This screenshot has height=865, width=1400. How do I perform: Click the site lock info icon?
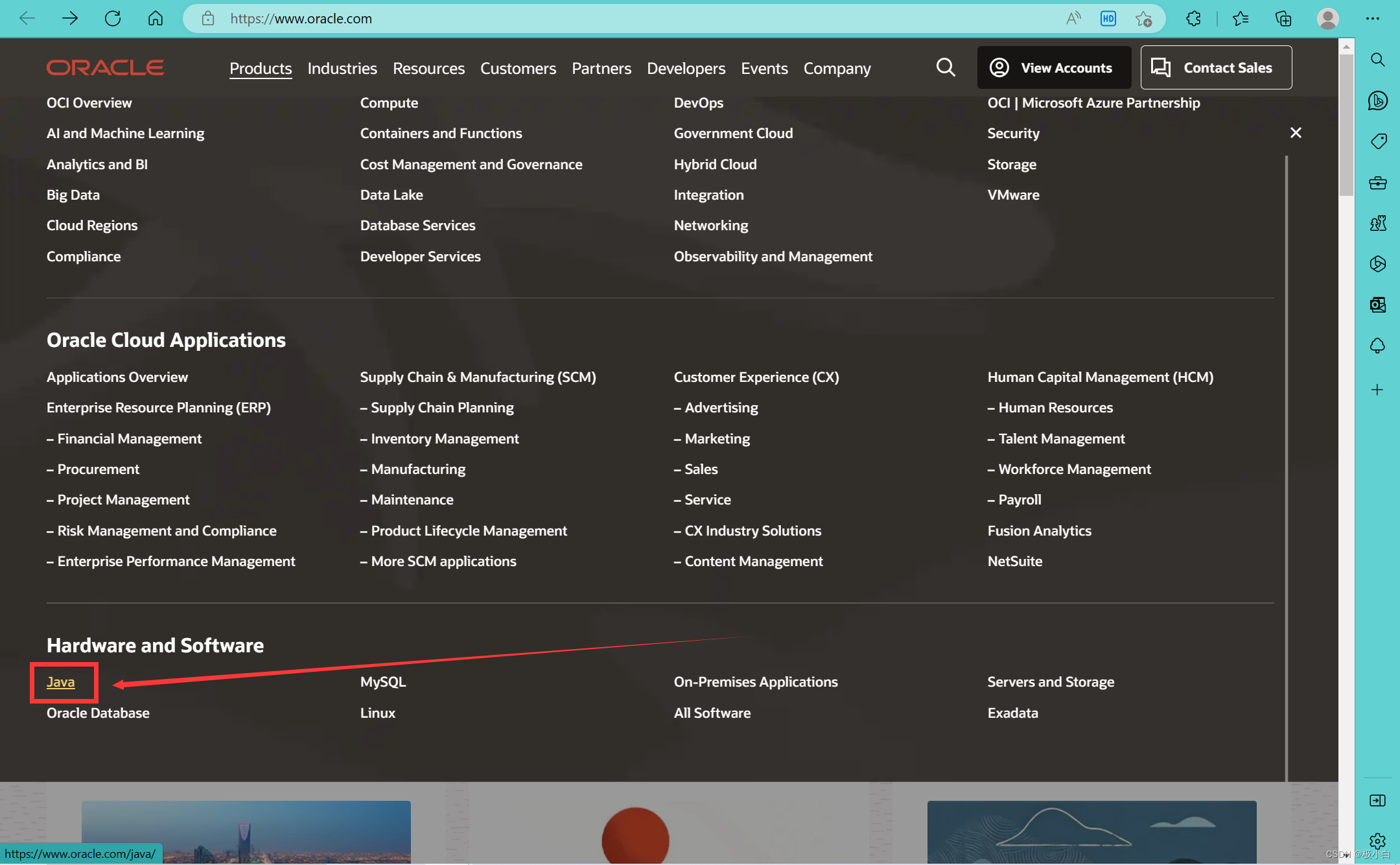pos(208,18)
